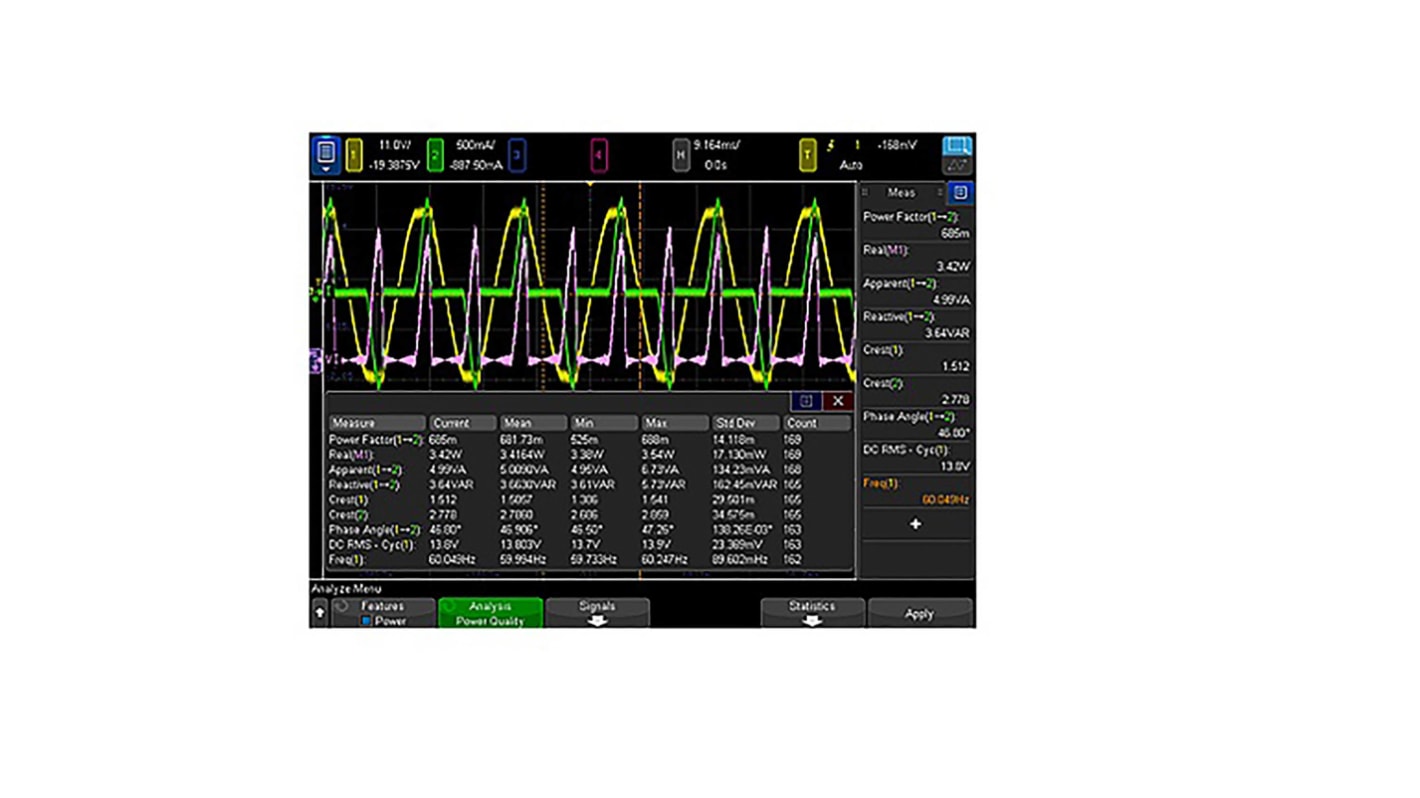
Task: Click the Std Dev column header
Action: click(x=745, y=423)
